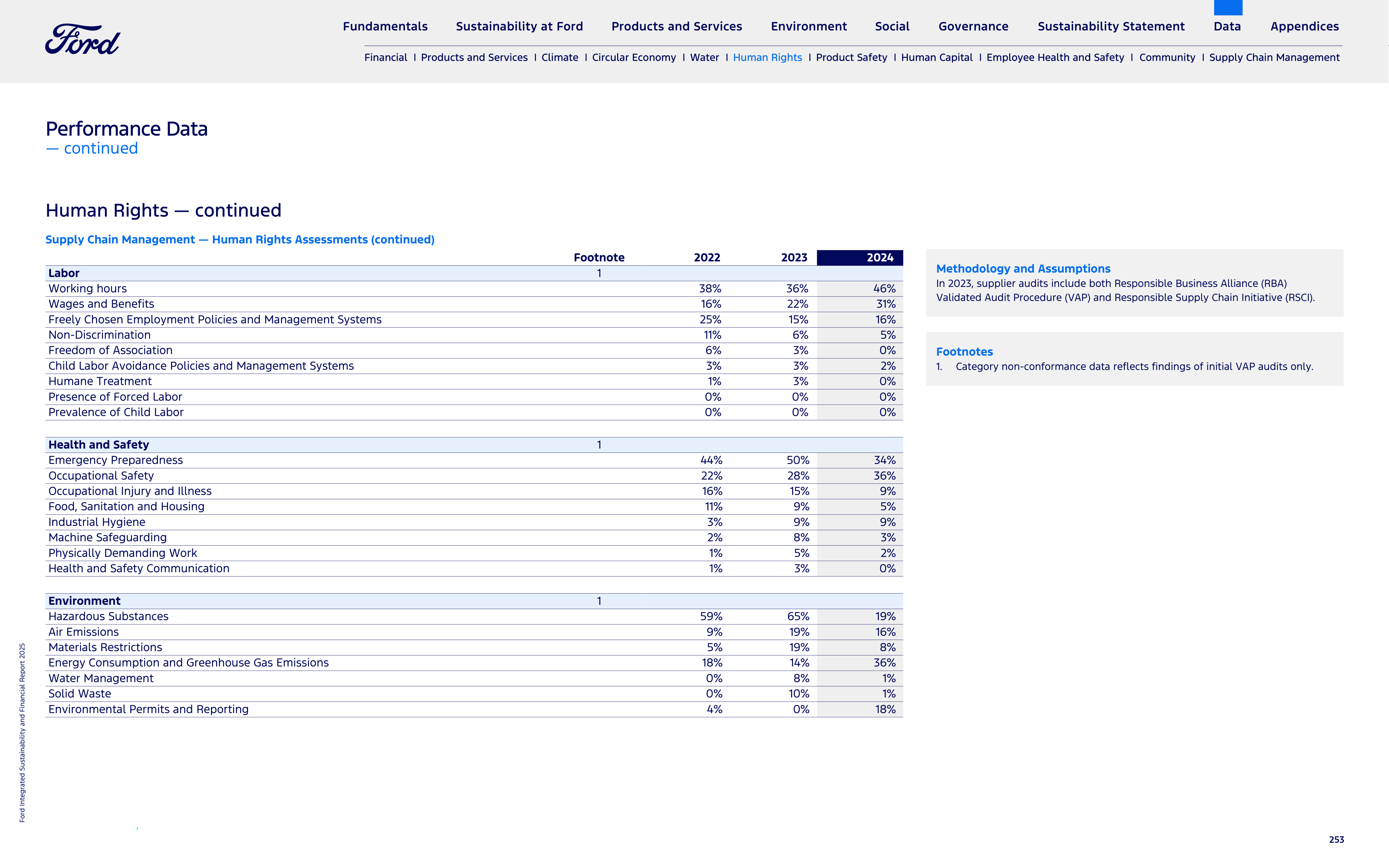1389x868 pixels.
Task: Click the Air Emissions row label
Action: point(83,632)
